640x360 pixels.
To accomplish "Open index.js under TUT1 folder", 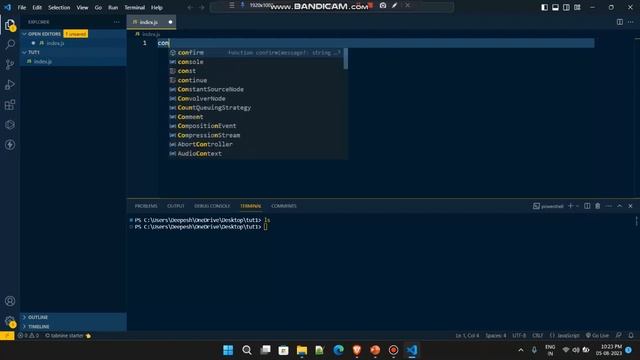I will [73, 62].
